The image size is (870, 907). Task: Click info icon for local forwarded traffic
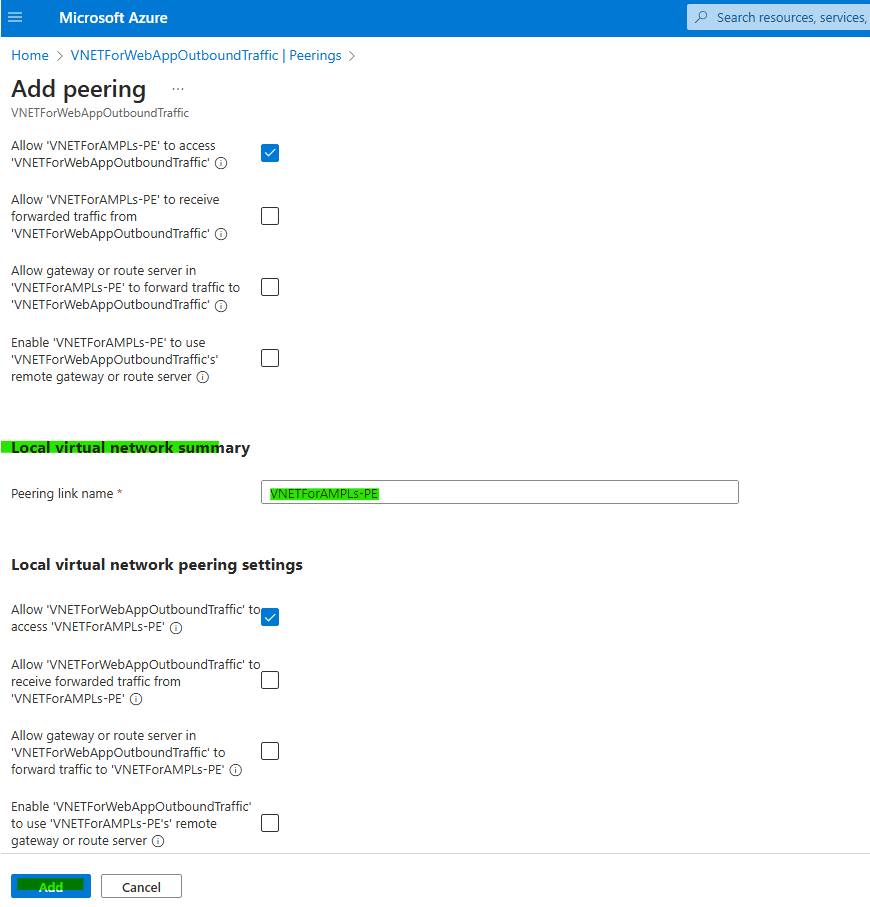[136, 699]
